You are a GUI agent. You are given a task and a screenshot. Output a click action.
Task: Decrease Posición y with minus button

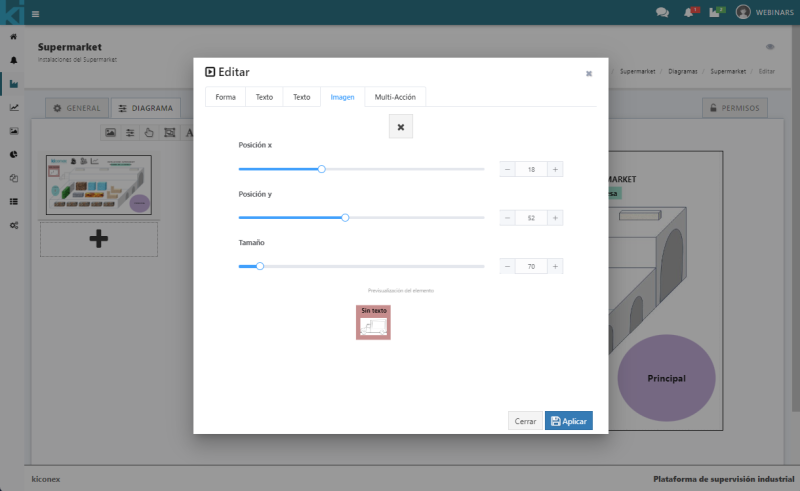[507, 218]
